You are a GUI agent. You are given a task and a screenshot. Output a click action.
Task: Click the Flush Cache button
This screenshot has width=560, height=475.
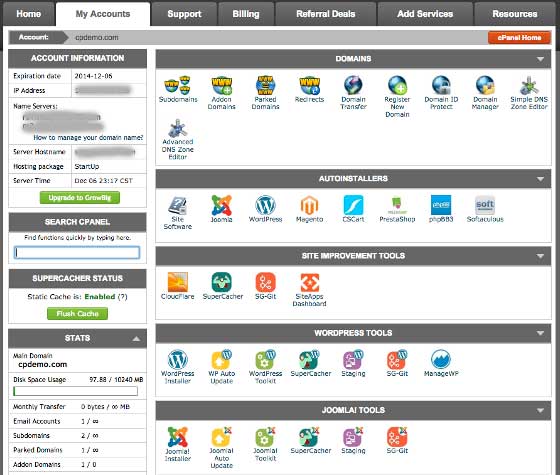78,314
